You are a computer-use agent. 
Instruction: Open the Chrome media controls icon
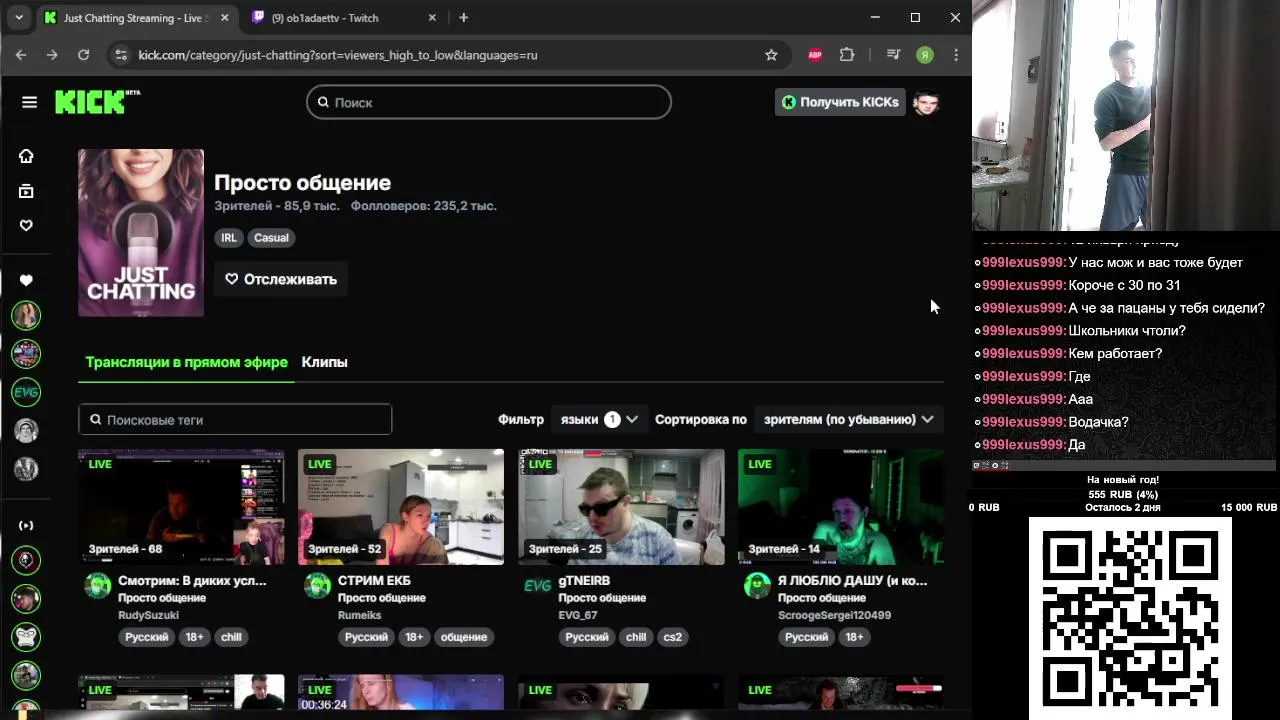(894, 55)
